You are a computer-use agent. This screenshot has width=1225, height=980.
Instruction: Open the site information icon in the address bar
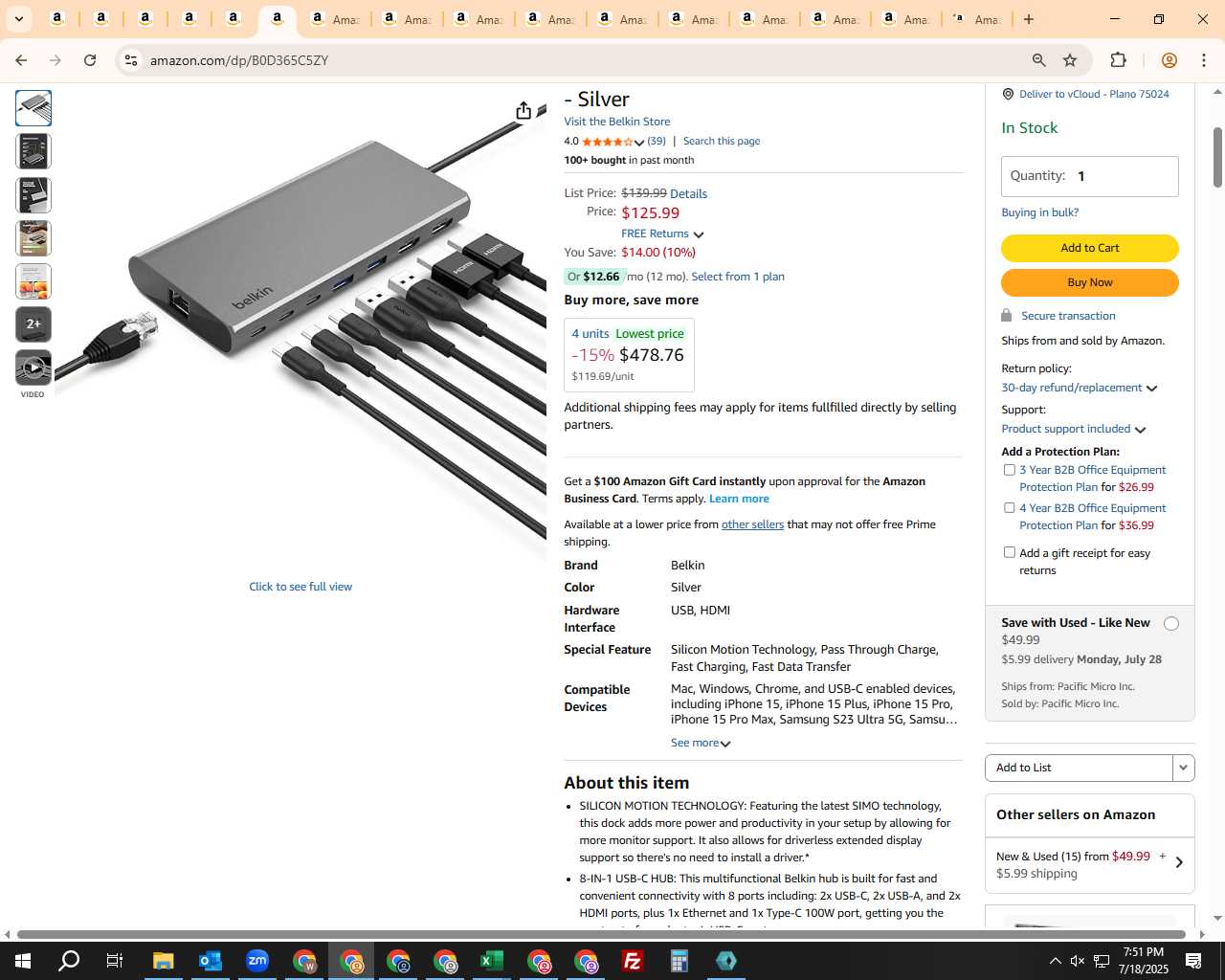click(x=131, y=60)
